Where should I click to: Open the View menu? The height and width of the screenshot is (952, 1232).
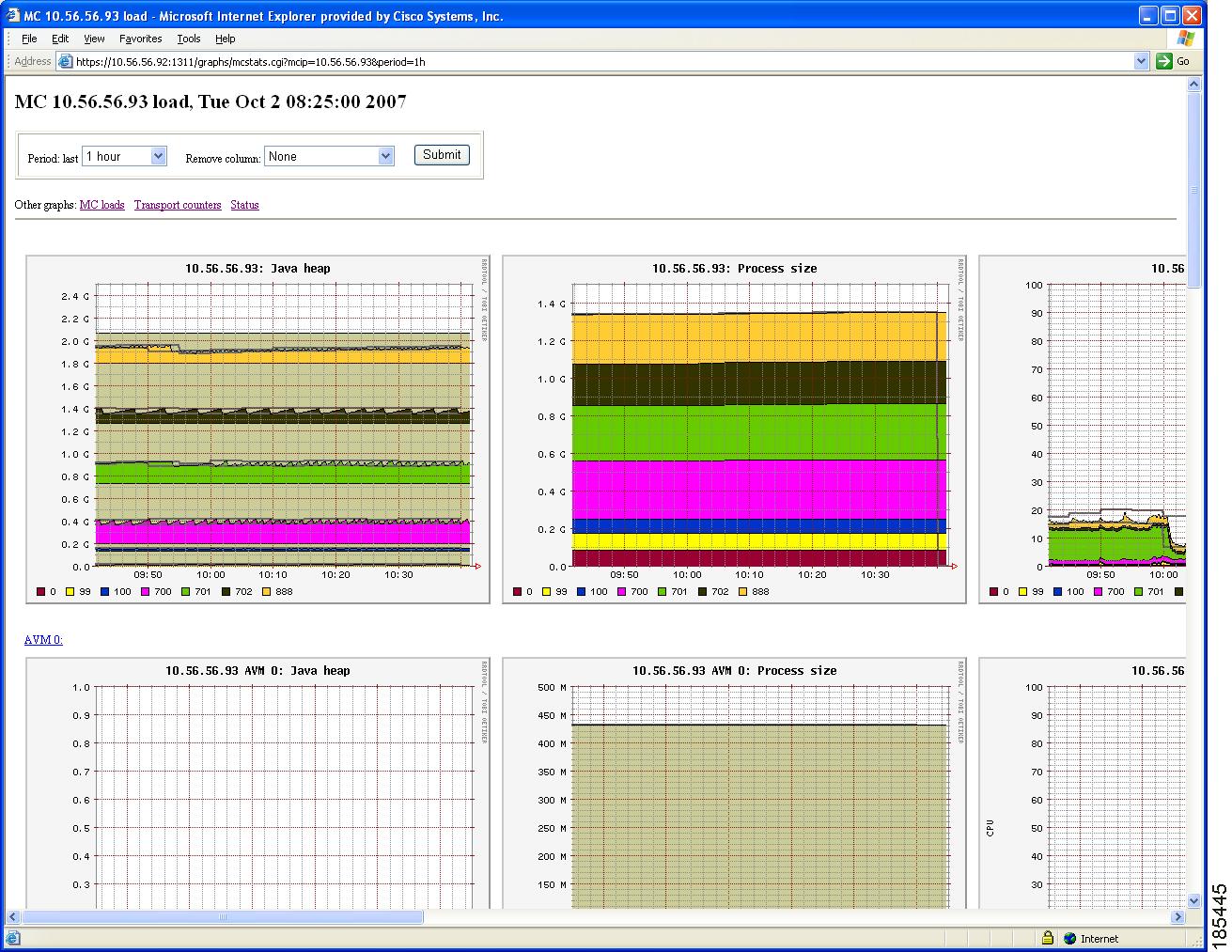tap(94, 39)
